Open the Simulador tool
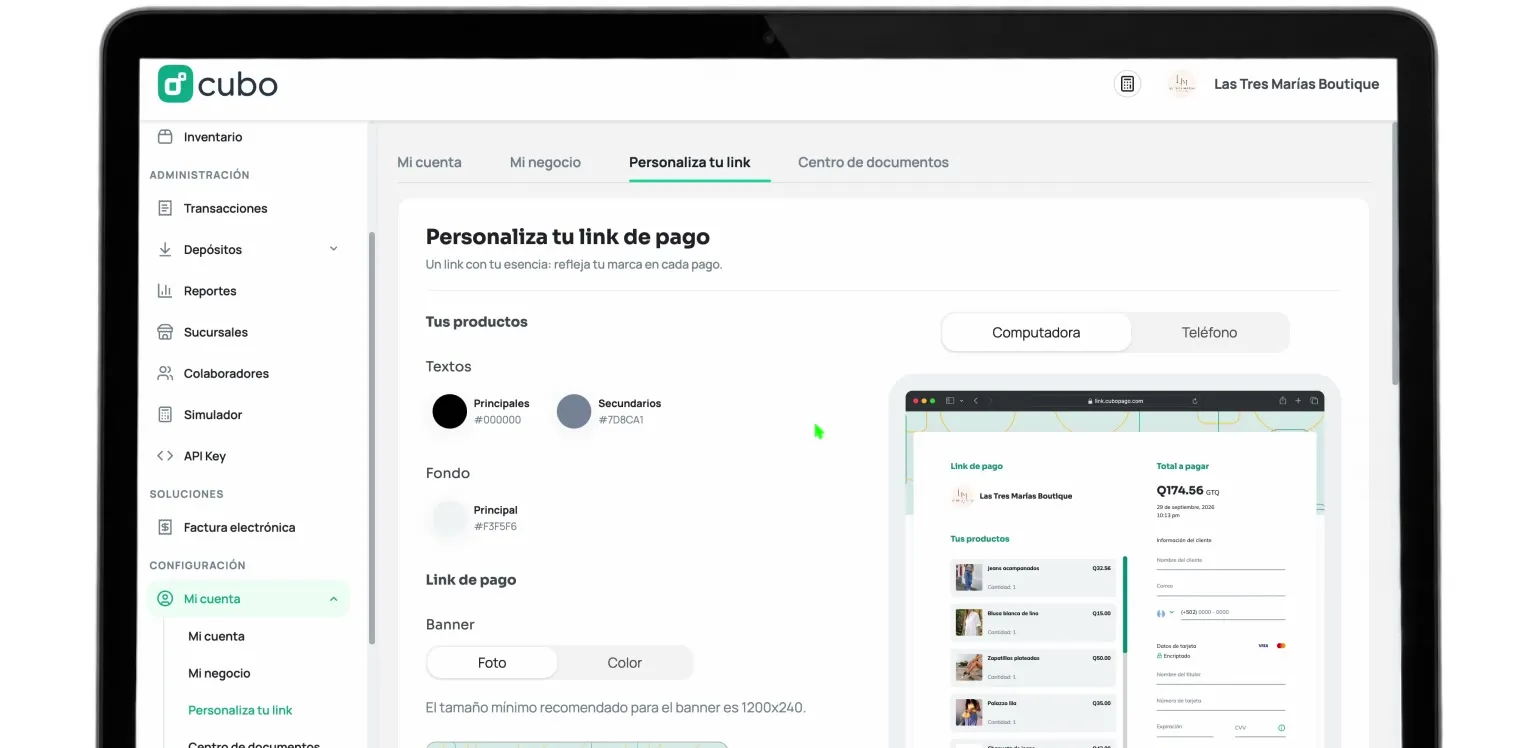The height and width of the screenshot is (748, 1536). click(213, 414)
